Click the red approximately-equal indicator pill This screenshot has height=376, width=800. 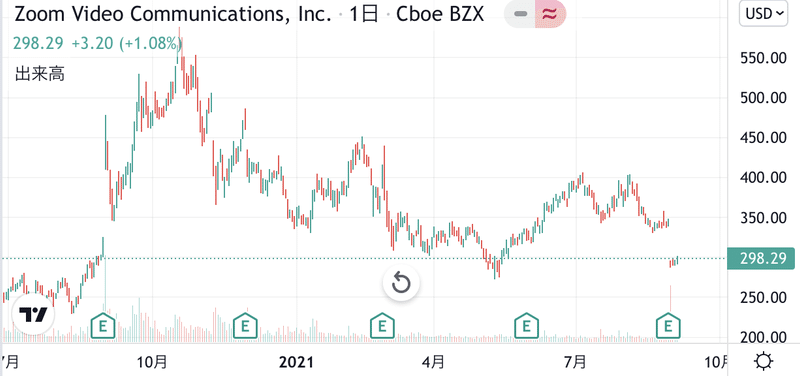pyautogui.click(x=550, y=14)
